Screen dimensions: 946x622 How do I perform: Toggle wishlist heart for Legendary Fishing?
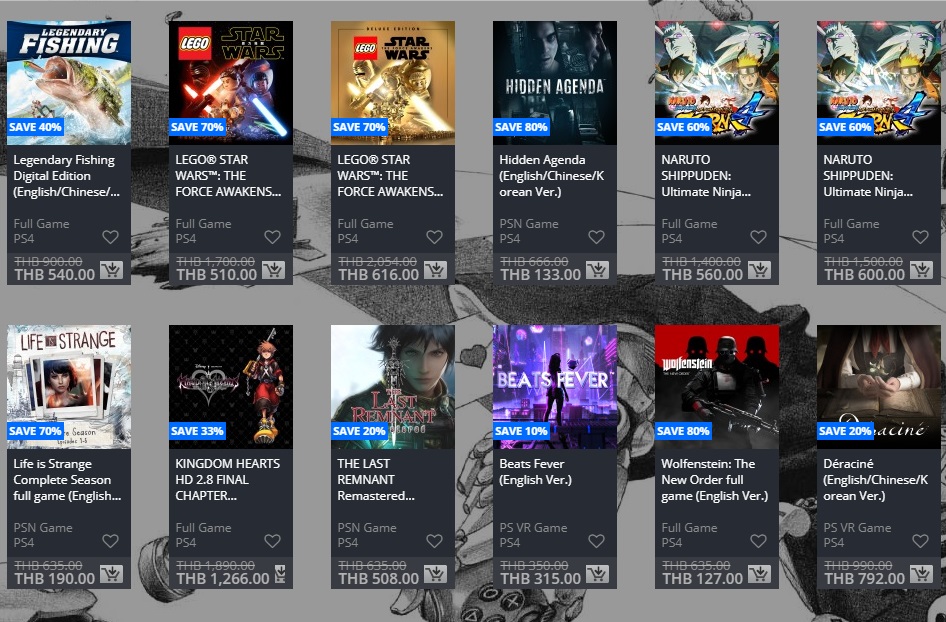click(110, 237)
